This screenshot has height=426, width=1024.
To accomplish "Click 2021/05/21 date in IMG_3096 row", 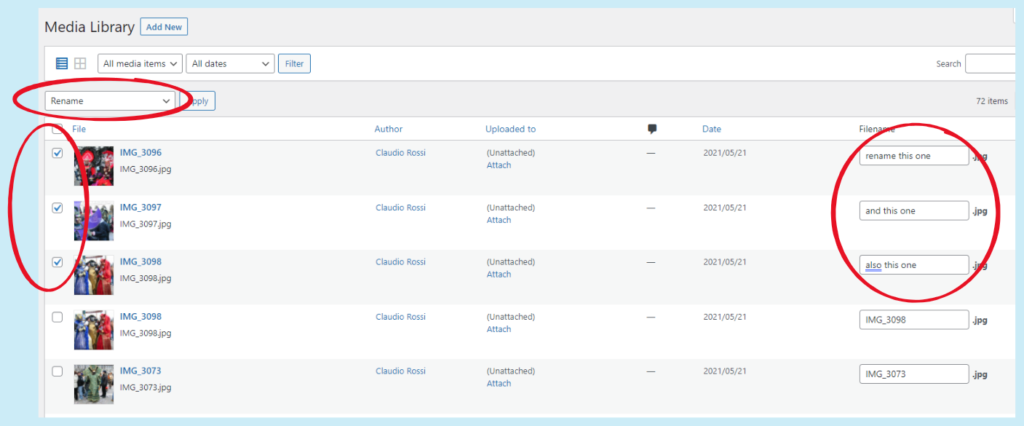I will (724, 153).
